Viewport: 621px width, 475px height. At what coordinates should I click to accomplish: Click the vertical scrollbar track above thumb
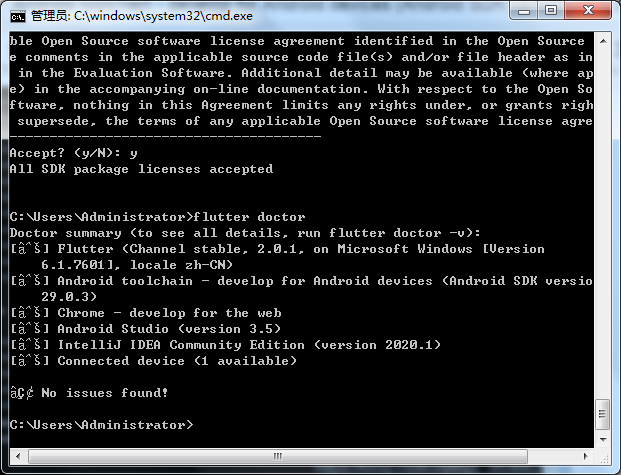click(x=603, y=224)
